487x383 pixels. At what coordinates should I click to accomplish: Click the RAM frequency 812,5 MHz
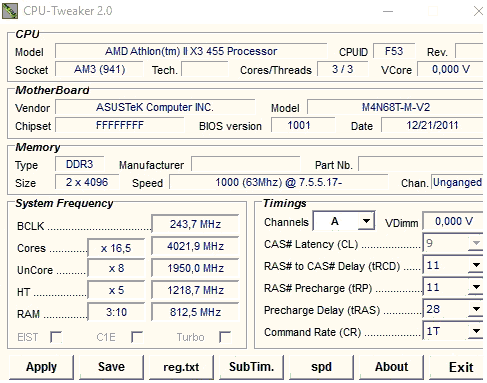tap(195, 312)
